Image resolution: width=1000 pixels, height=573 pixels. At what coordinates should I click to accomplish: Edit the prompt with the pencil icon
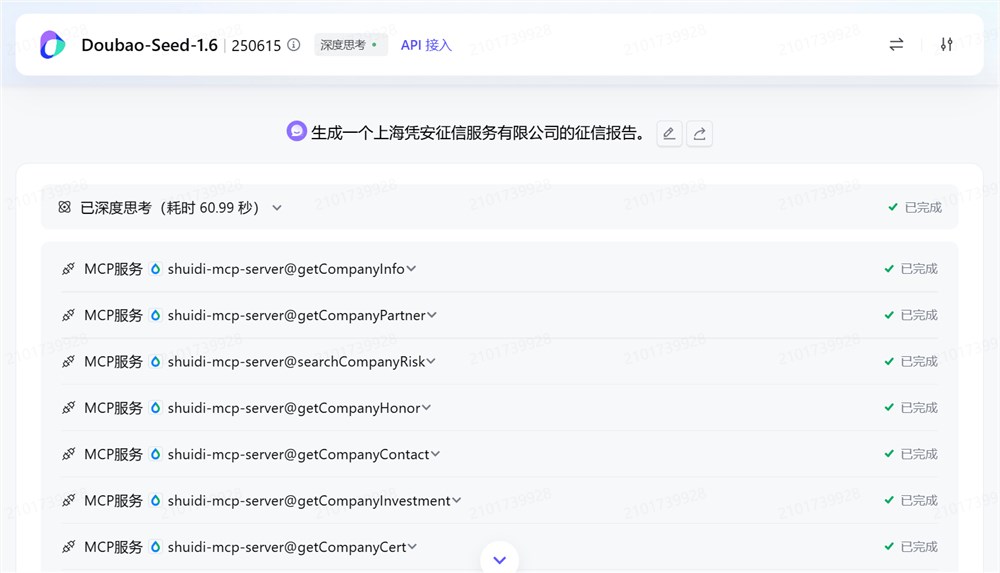(x=669, y=133)
